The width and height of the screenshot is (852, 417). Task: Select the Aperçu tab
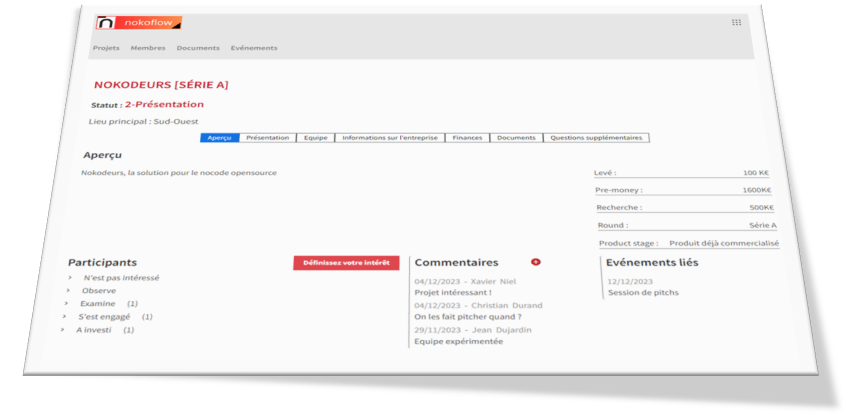tap(220, 138)
